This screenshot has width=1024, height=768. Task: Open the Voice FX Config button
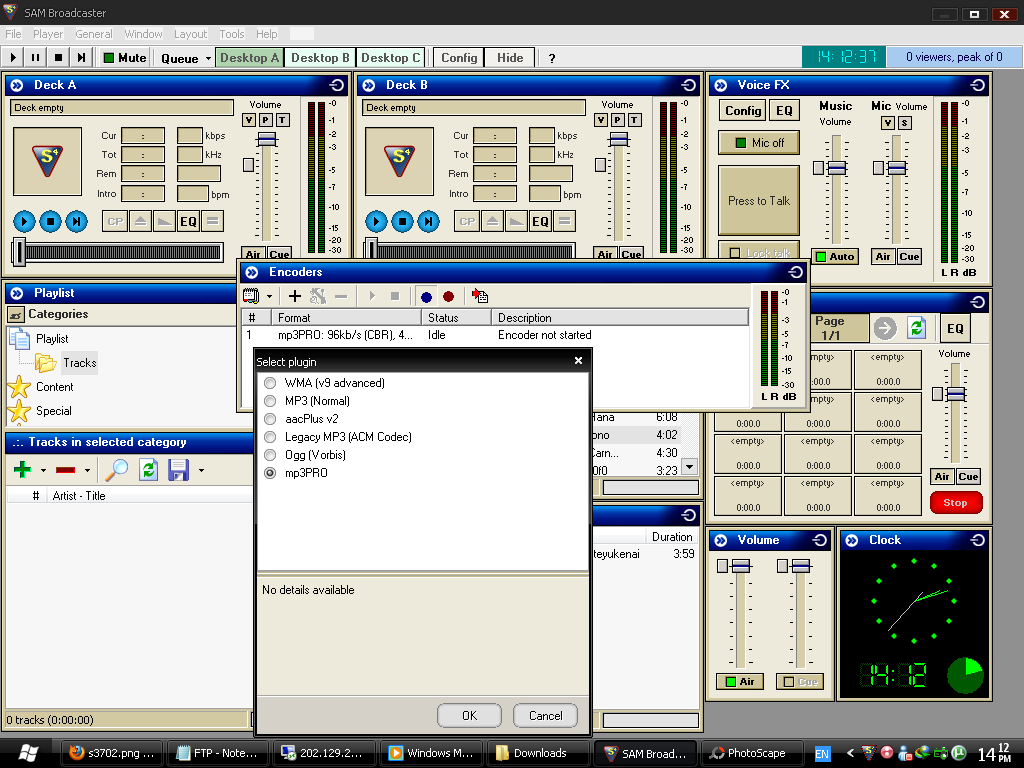coord(743,111)
